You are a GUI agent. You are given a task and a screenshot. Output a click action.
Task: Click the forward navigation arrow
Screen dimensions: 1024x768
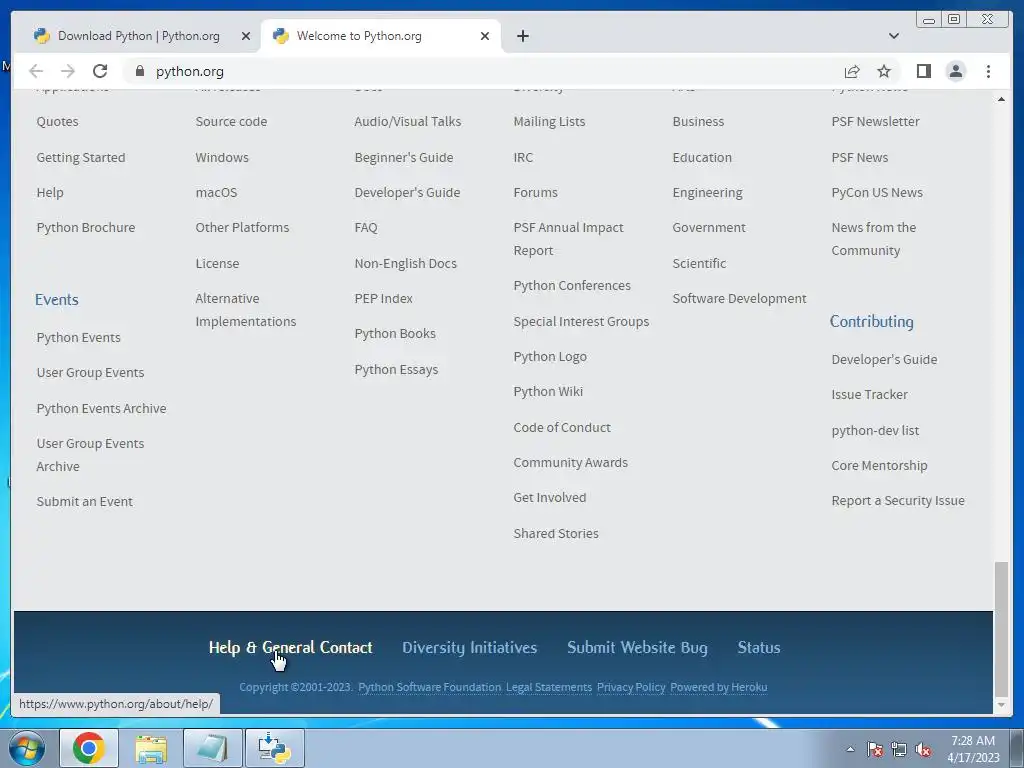pyautogui.click(x=68, y=71)
